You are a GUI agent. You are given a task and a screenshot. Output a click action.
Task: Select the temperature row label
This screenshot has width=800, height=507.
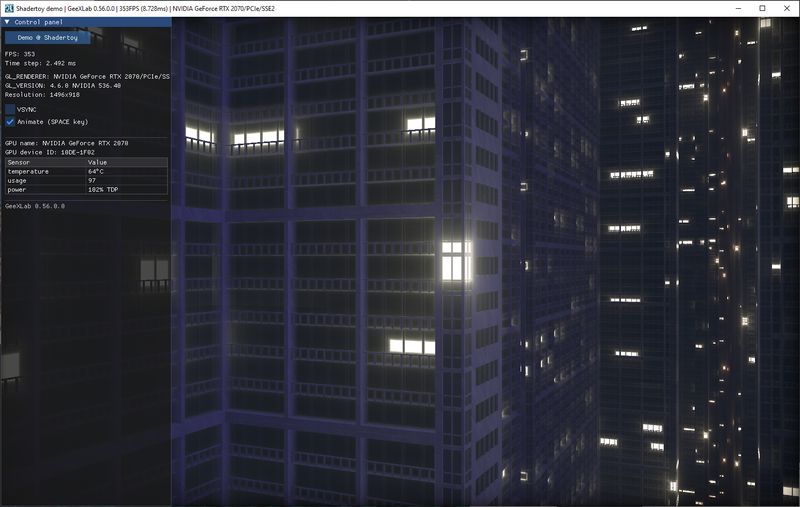coord(28,171)
